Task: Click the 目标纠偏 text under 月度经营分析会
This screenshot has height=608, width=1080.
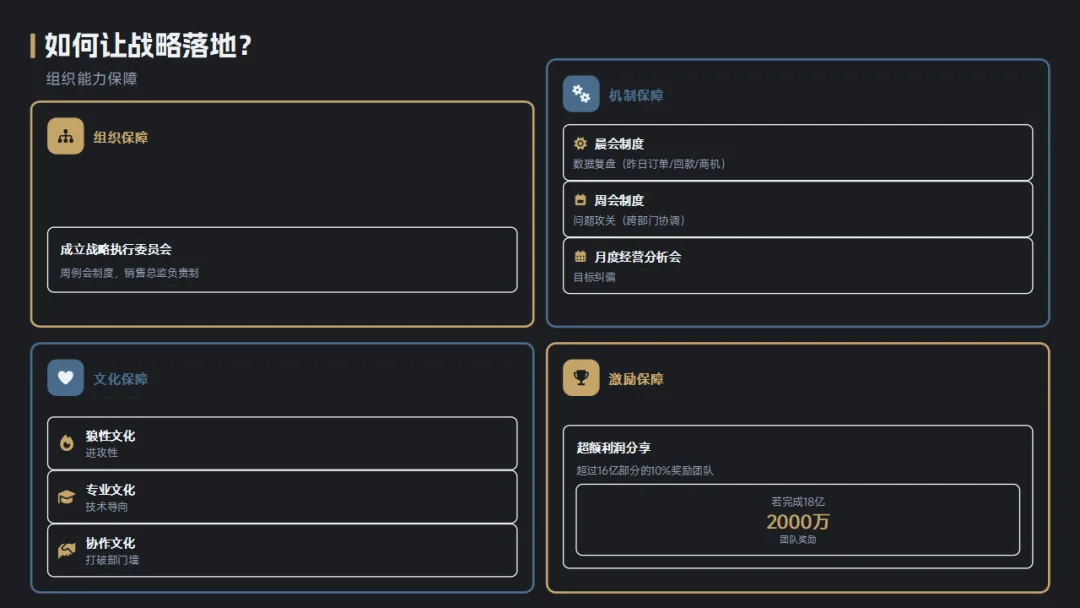Action: (594, 277)
